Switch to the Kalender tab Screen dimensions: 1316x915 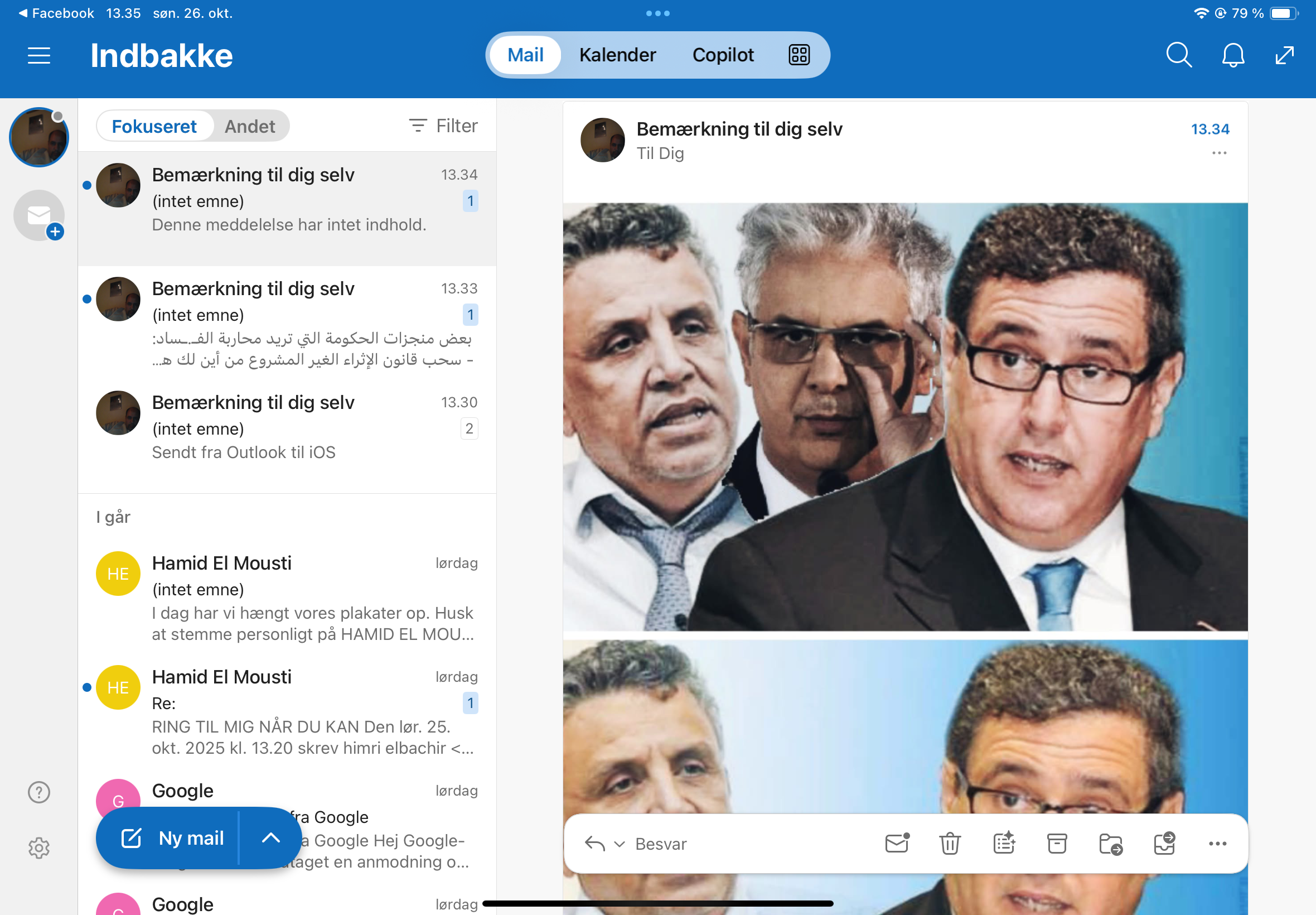[x=617, y=55]
